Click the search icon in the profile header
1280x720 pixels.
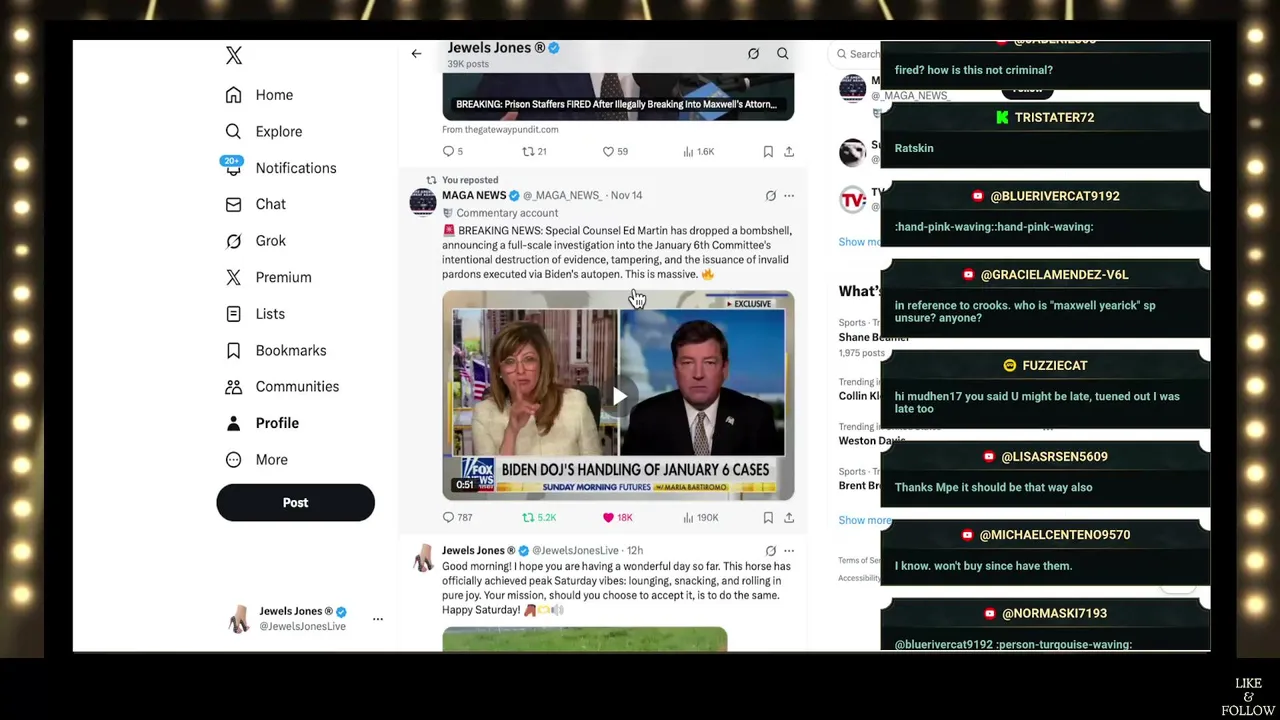click(x=783, y=54)
